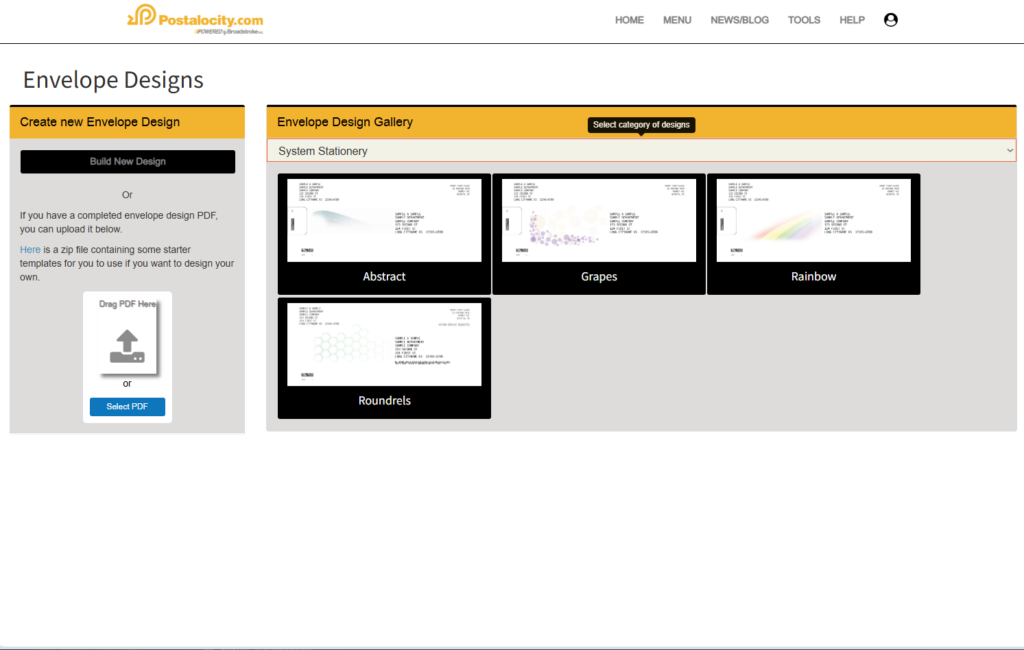The image size is (1024, 650).
Task: Click the Build New Design button
Action: tap(127, 161)
